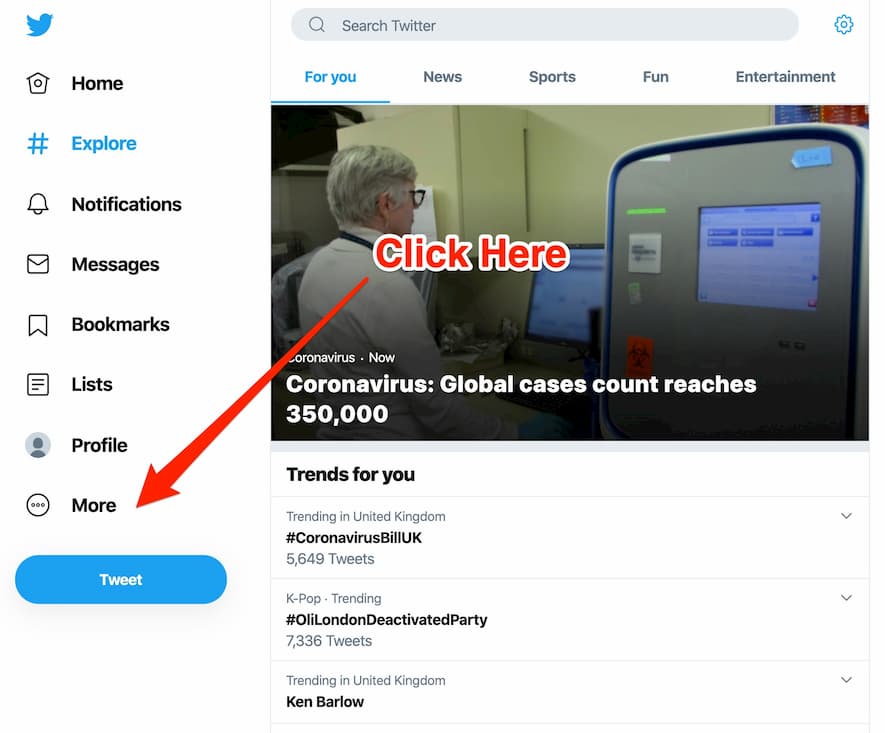Open Messages envelope icon
The width and height of the screenshot is (885, 733).
[x=38, y=264]
